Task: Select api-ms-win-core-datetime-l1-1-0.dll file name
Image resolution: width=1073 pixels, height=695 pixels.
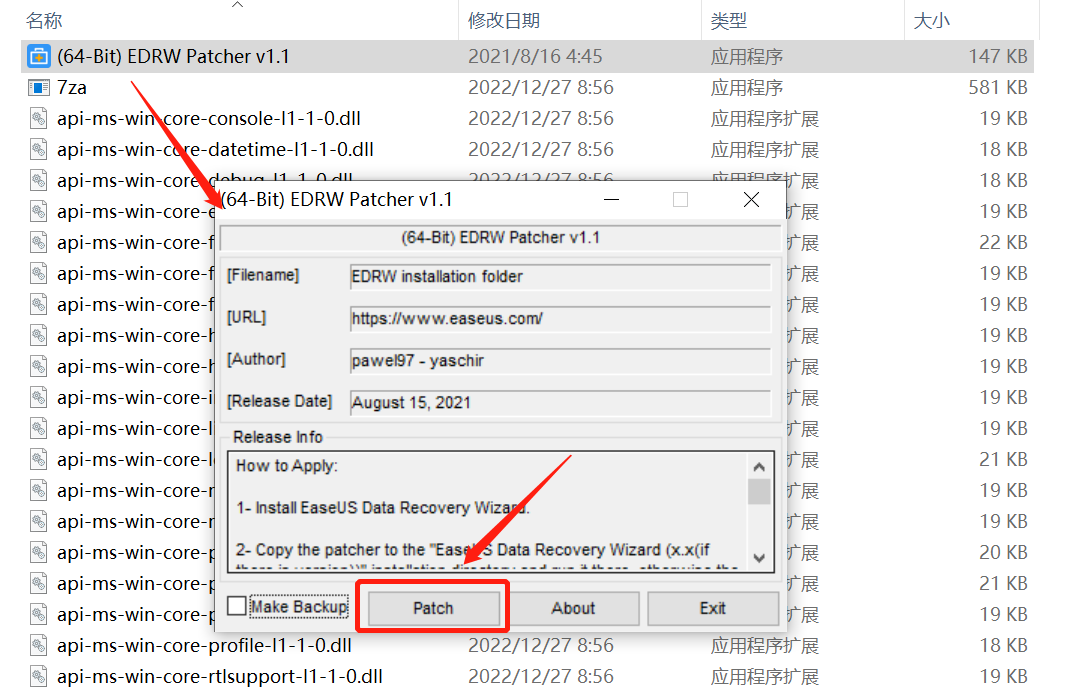Action: point(216,149)
